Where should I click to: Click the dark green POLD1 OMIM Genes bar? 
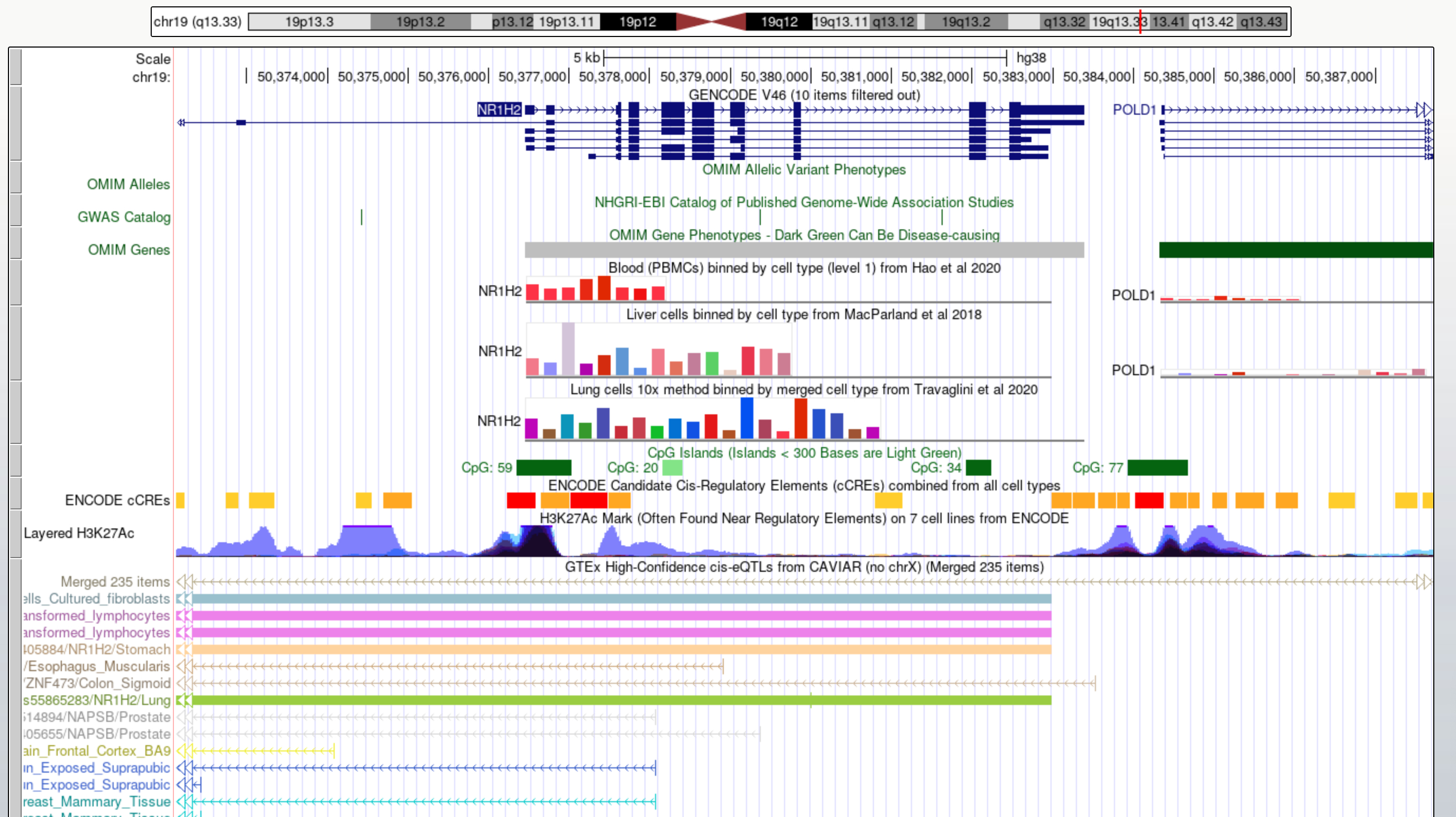coord(1295,250)
